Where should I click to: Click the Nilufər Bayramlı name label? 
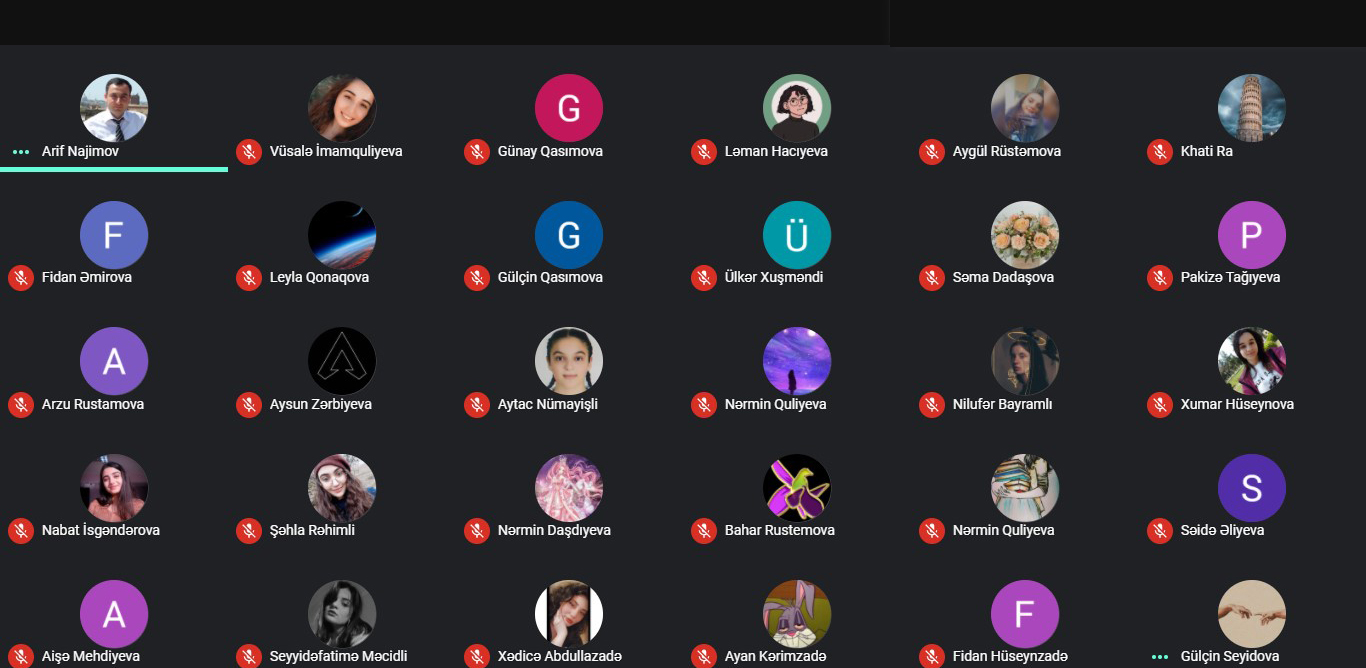click(x=1002, y=405)
